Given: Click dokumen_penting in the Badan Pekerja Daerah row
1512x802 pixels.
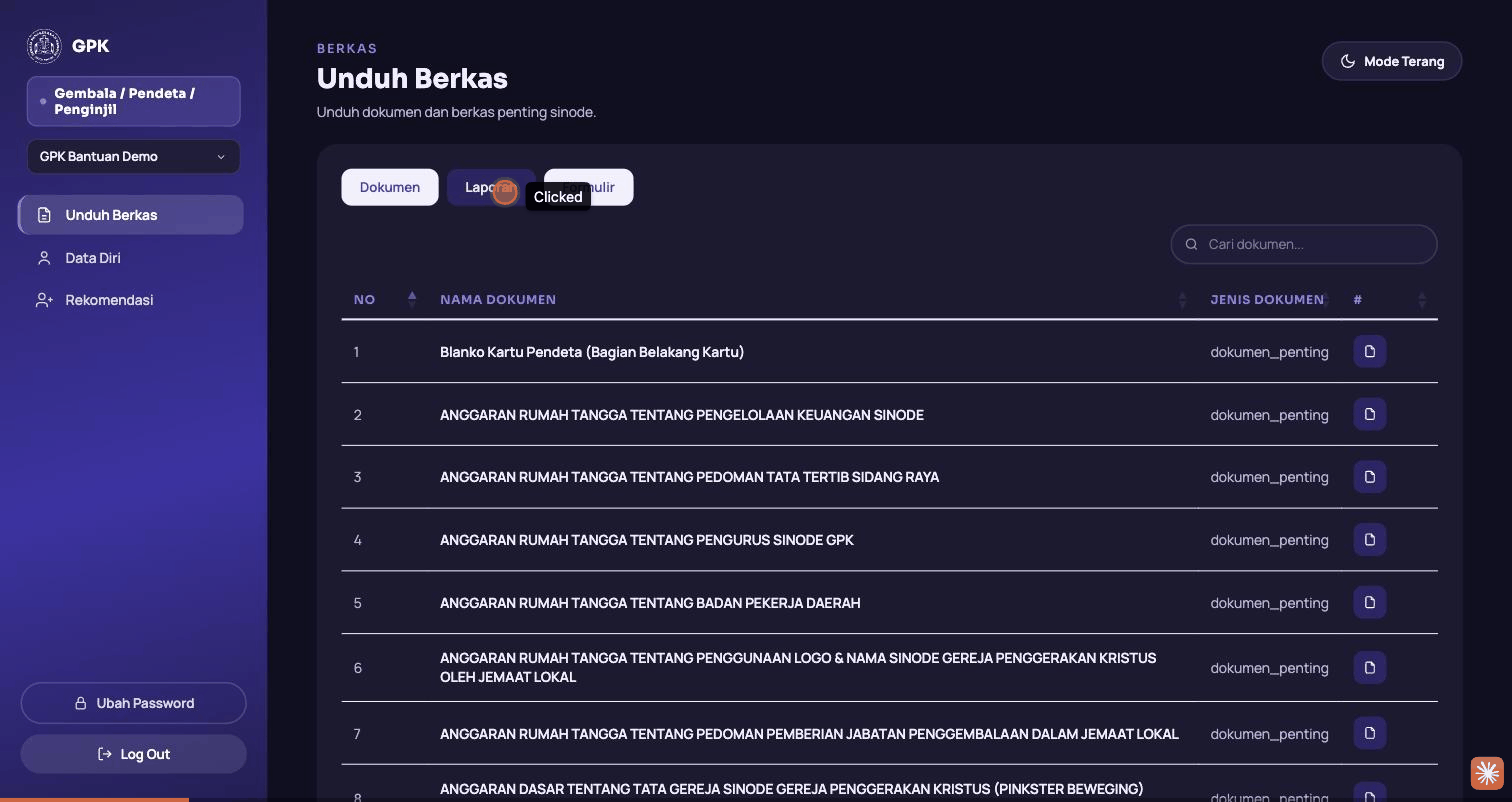Looking at the screenshot, I should coord(1269,603).
